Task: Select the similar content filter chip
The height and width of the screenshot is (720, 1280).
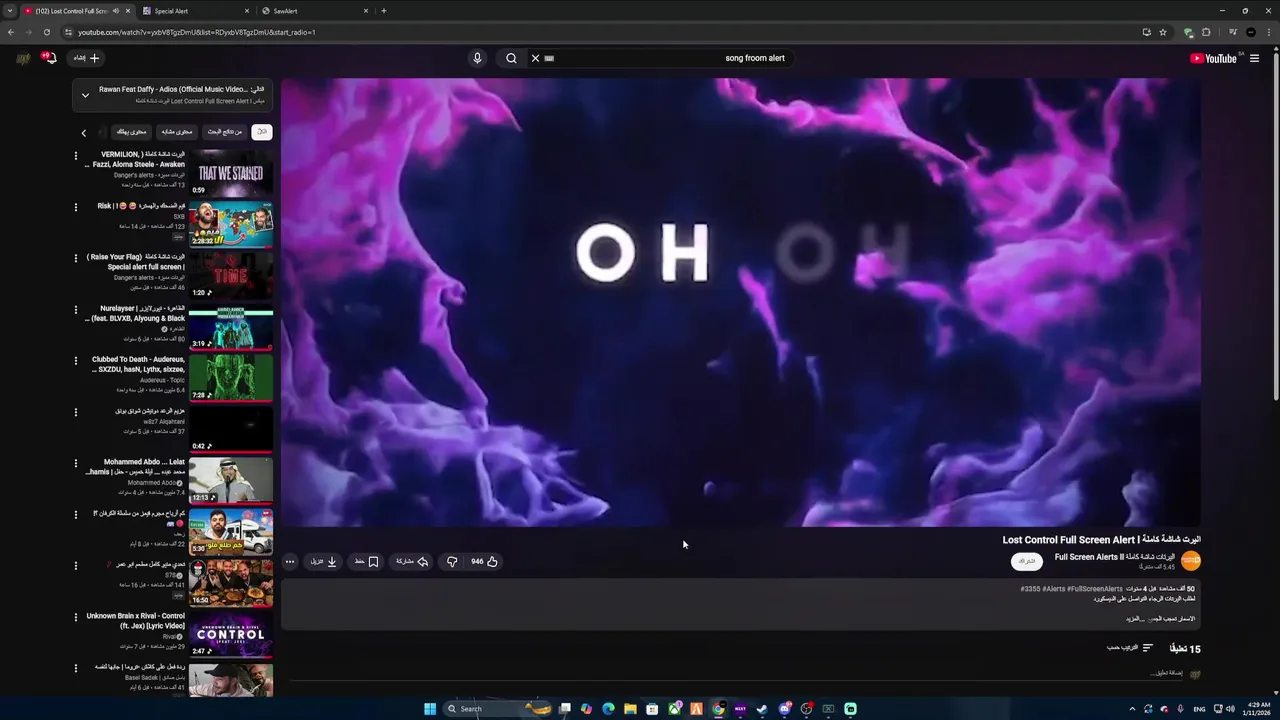Action: point(176,132)
